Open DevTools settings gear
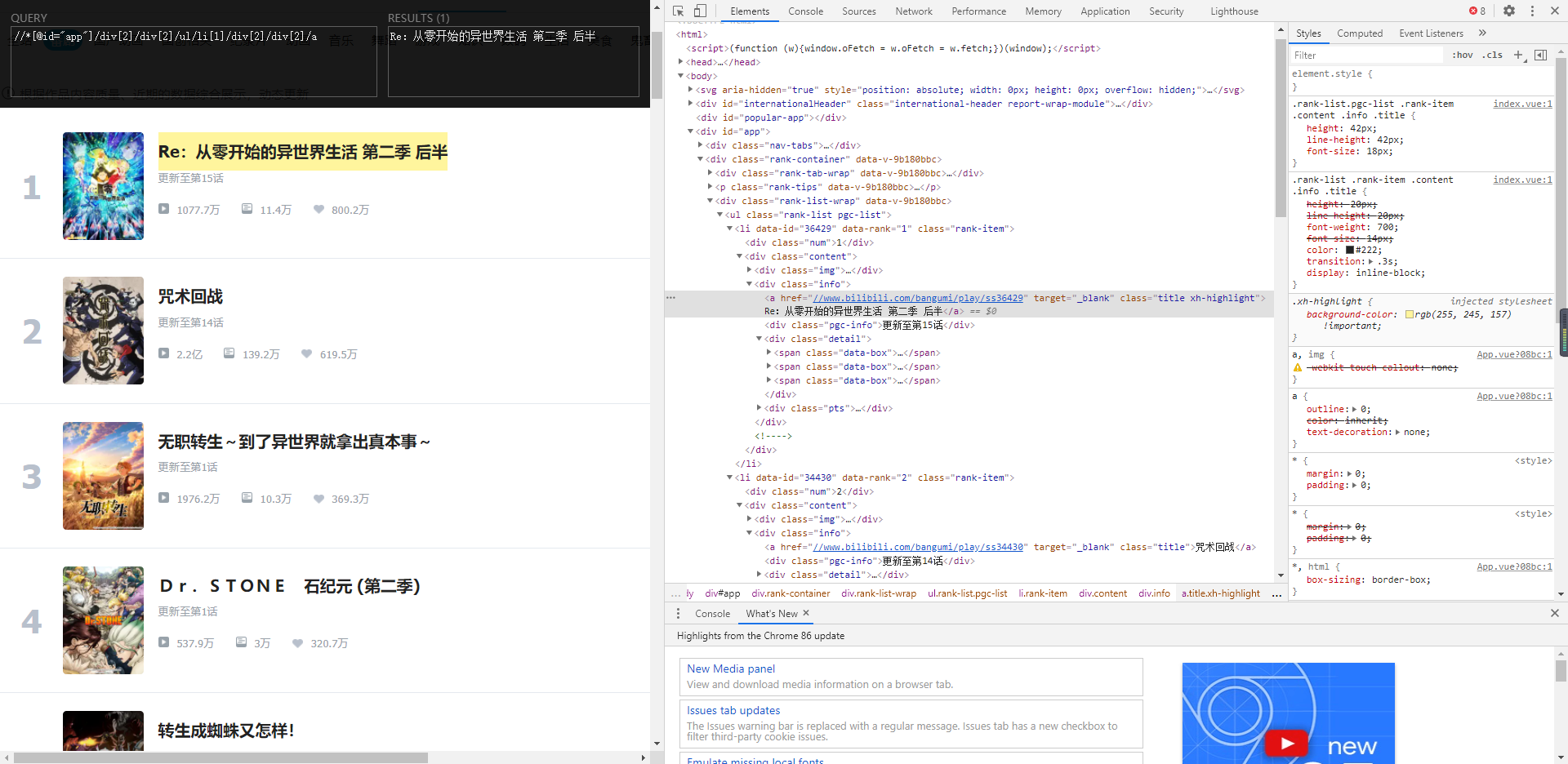1568x764 pixels. point(1509,11)
